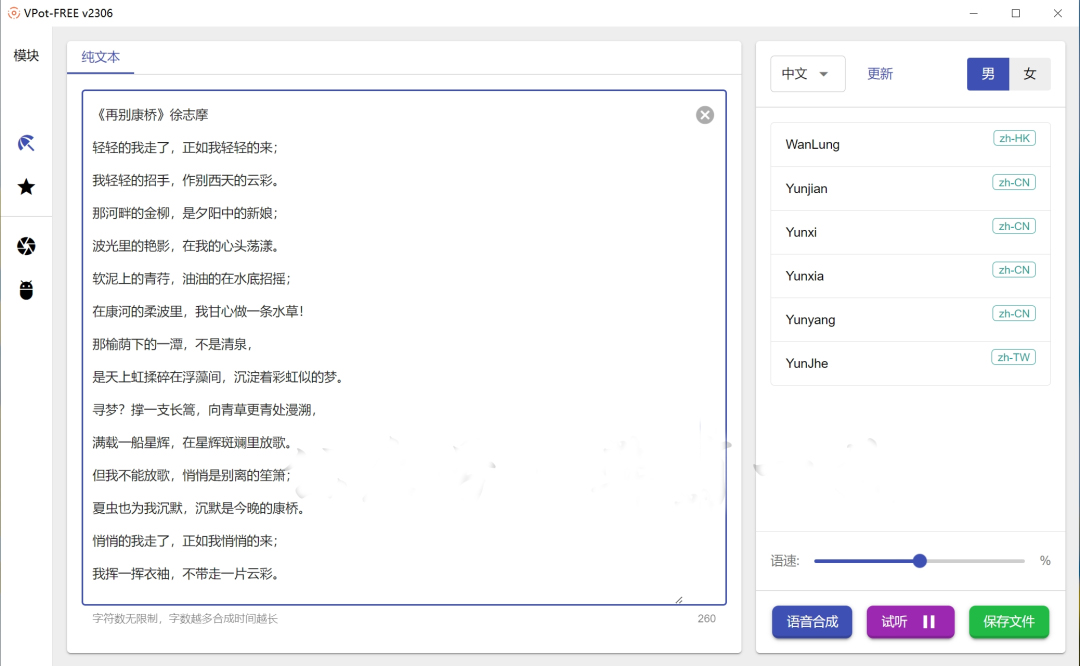Click the zh-CN tag on Yunjian
Viewport: 1080px width, 666px height.
tap(1014, 183)
